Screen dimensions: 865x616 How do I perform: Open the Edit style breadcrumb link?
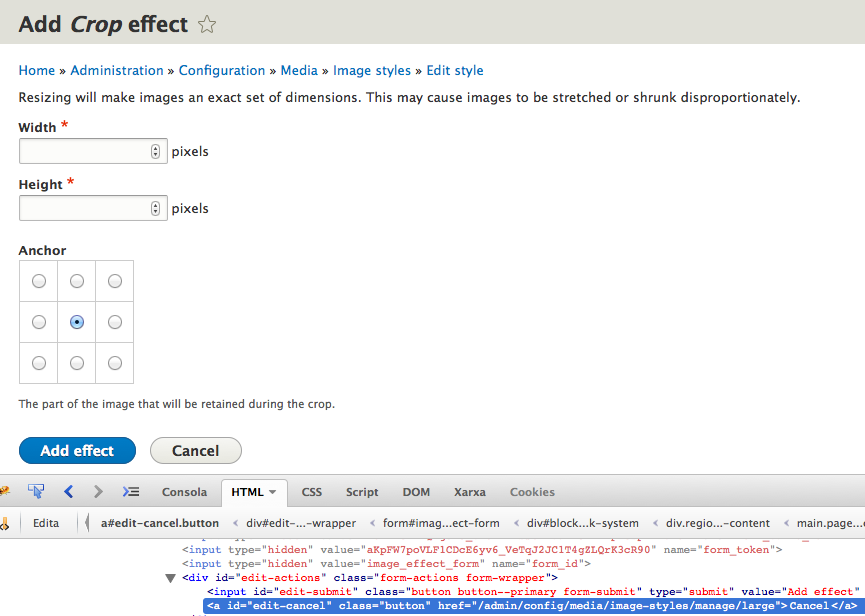click(455, 71)
